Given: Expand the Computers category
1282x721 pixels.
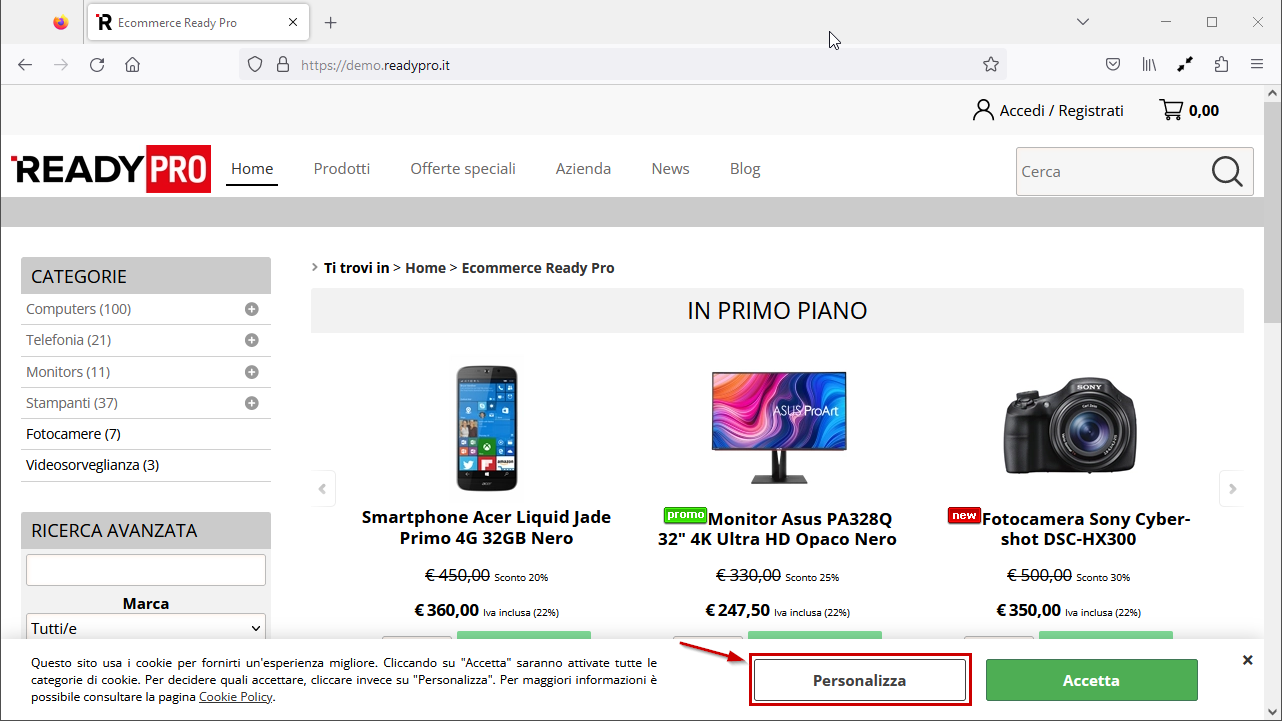Looking at the screenshot, I should pos(252,309).
